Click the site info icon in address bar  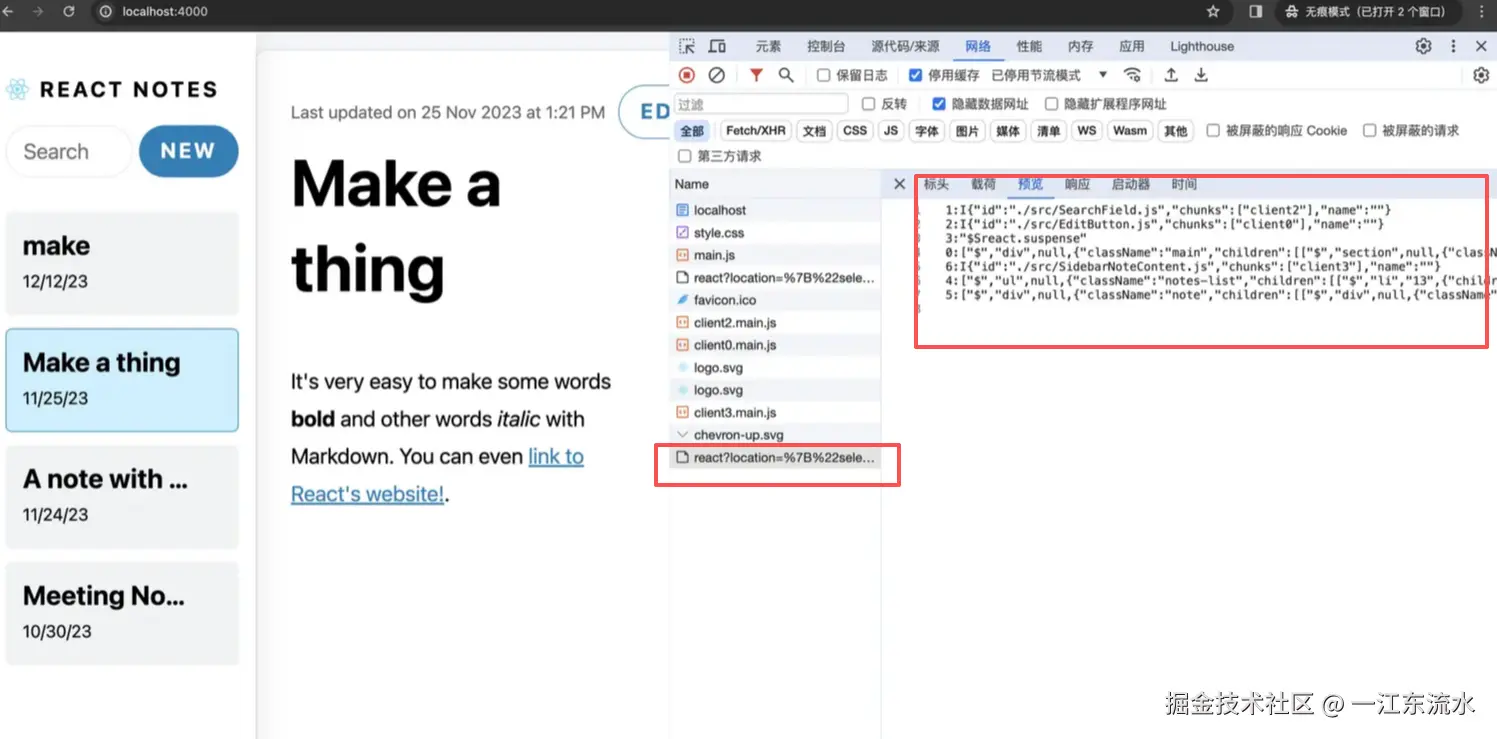click(x=105, y=12)
